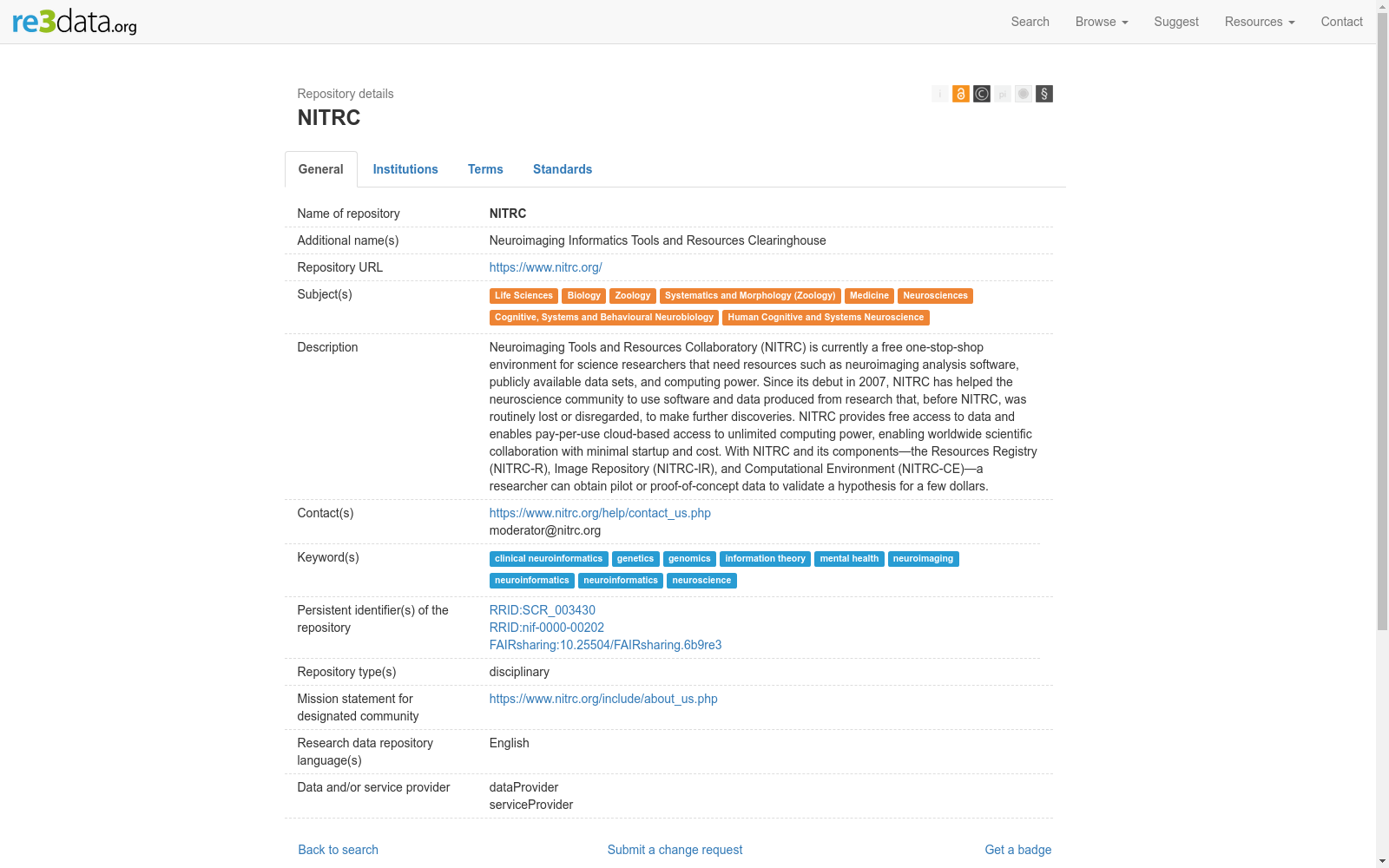The height and width of the screenshot is (868, 1389).
Task: Click Get a badge
Action: (x=1018, y=850)
